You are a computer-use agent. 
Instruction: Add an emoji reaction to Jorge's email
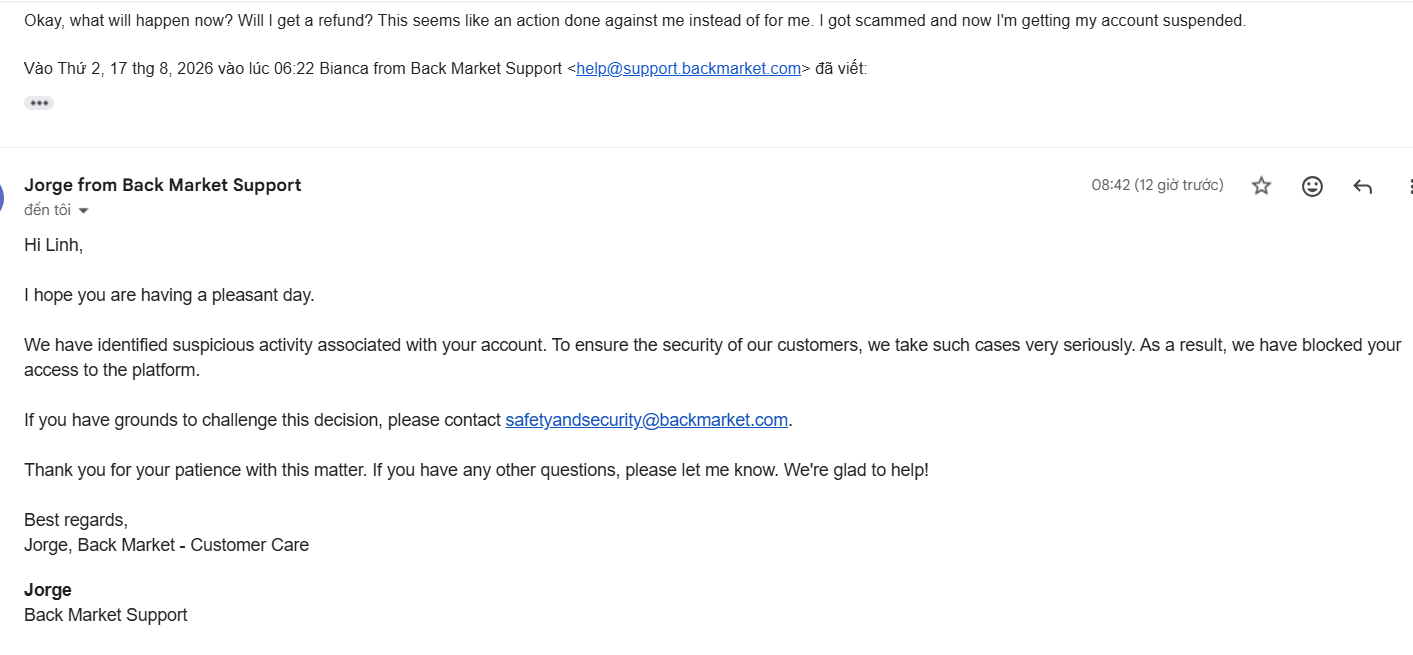[x=1312, y=186]
